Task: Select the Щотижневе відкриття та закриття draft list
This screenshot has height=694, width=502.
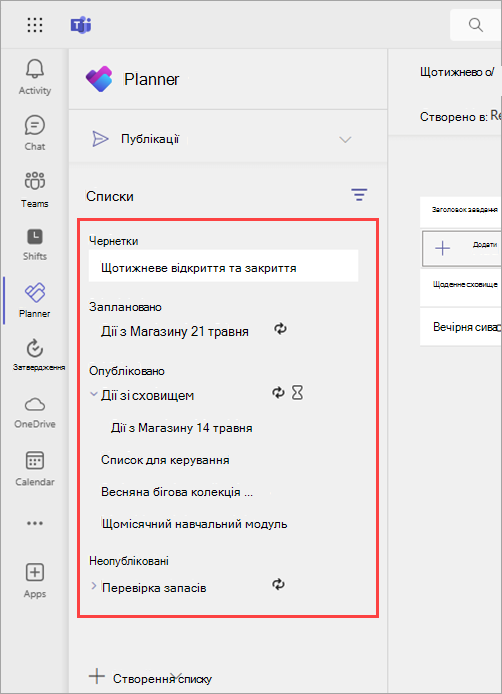Action: [x=224, y=266]
